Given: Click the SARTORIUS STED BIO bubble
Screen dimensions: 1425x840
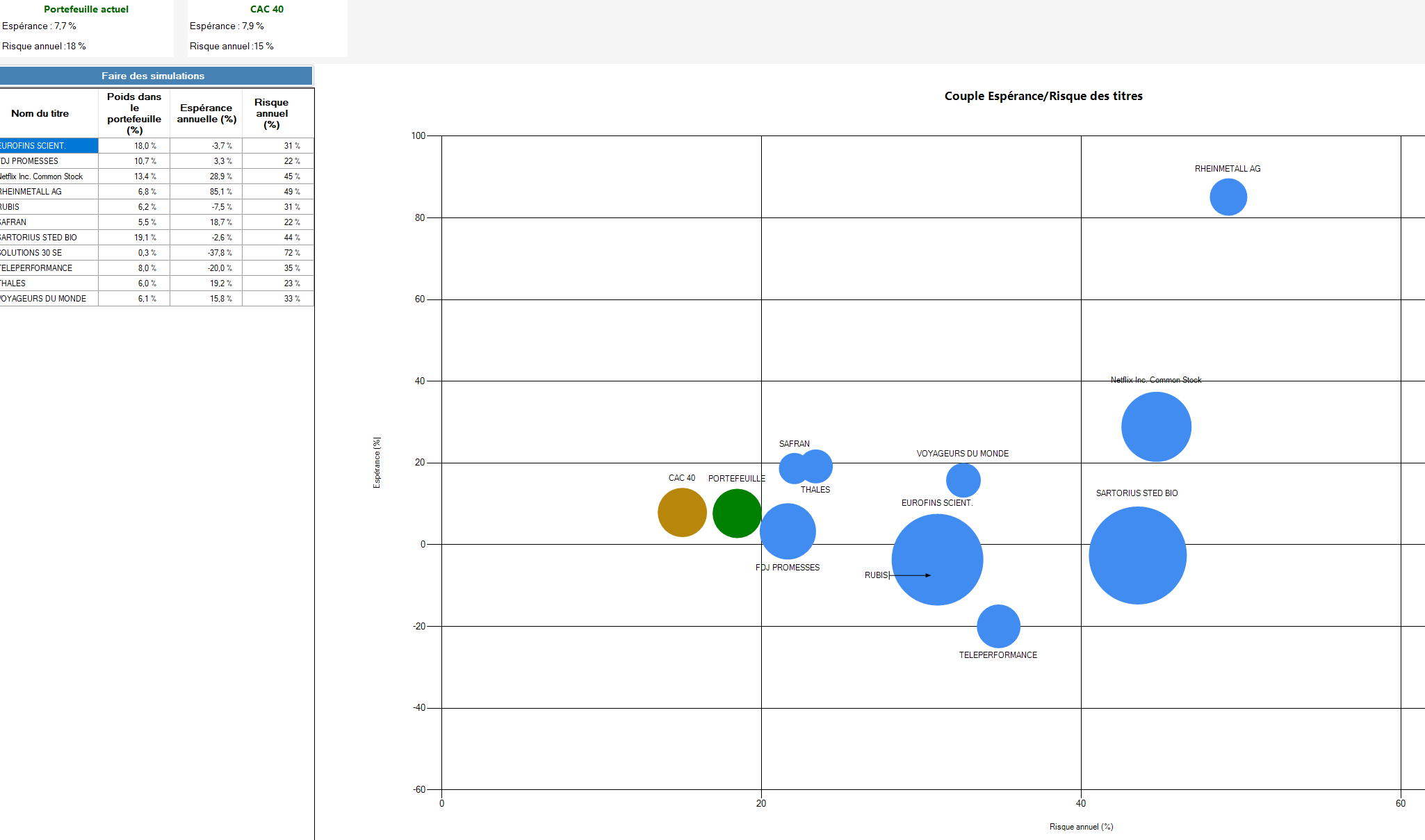Looking at the screenshot, I should tap(1137, 555).
